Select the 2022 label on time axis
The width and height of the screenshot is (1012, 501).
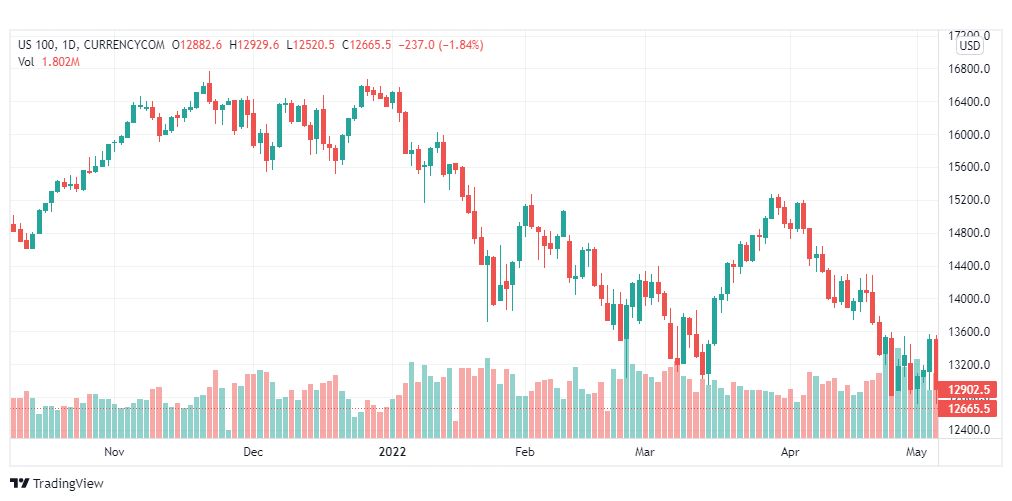pyautogui.click(x=392, y=452)
